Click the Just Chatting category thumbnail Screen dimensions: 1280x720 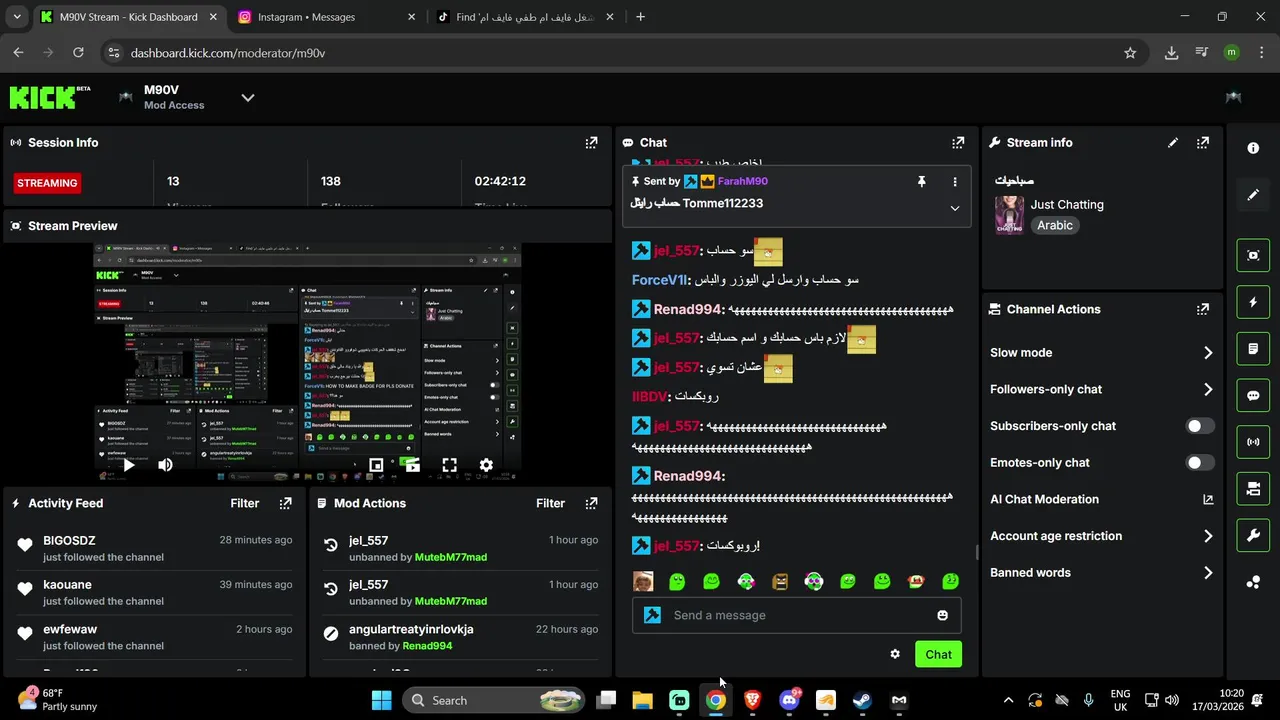[x=1009, y=215]
